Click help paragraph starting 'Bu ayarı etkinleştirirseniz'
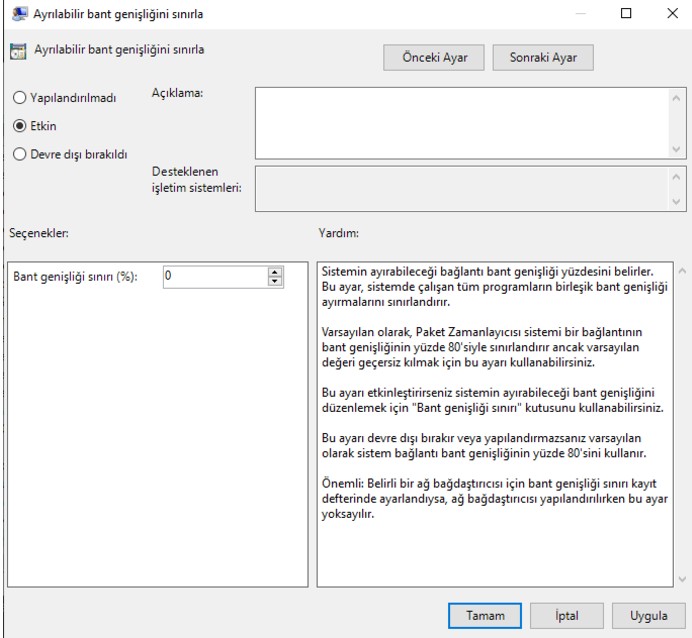Screen dimensions: 692x638 point(493,400)
